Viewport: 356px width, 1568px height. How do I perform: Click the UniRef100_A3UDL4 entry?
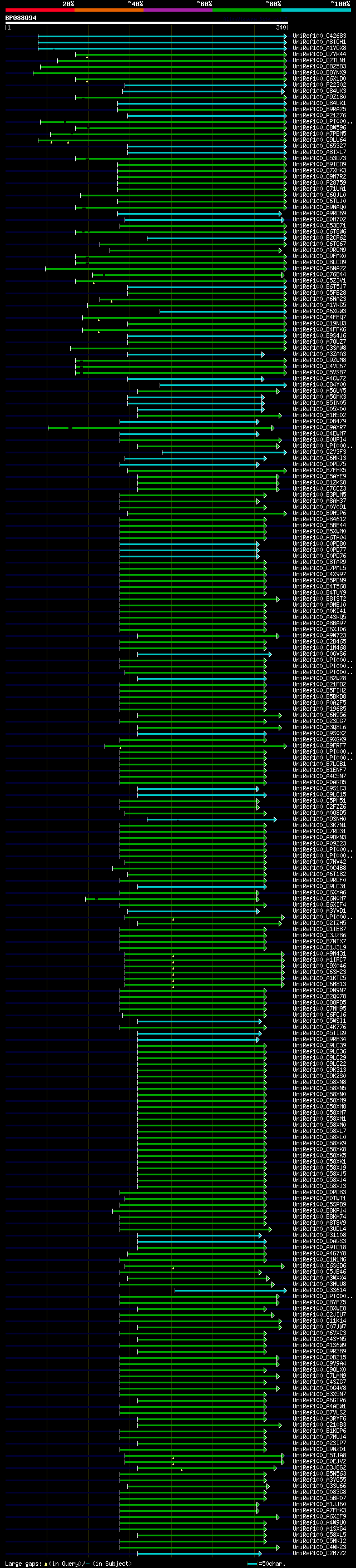(x=319, y=1229)
